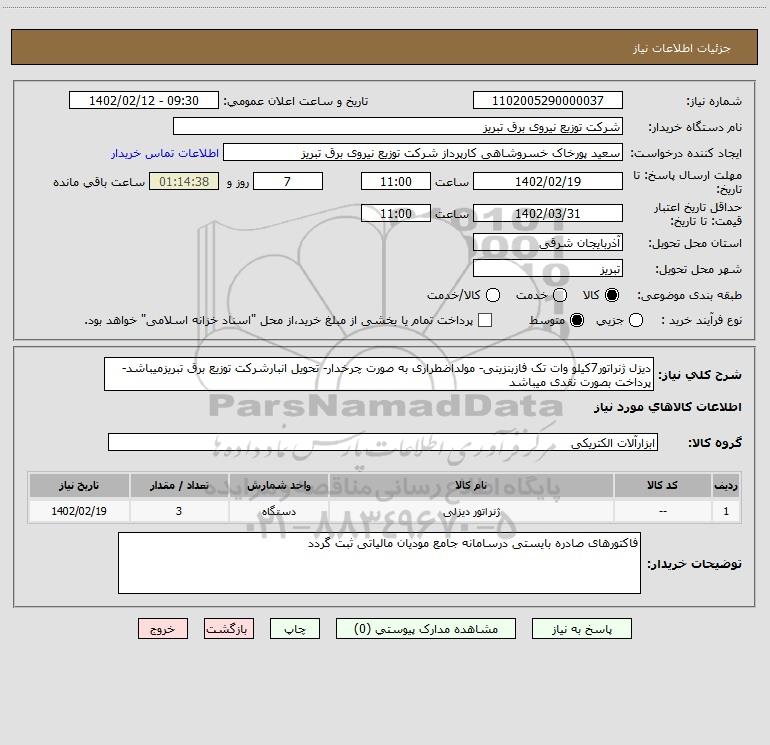Click the price validity hour 11:00 field
This screenshot has width=770, height=745.
pyautogui.click(x=396, y=213)
